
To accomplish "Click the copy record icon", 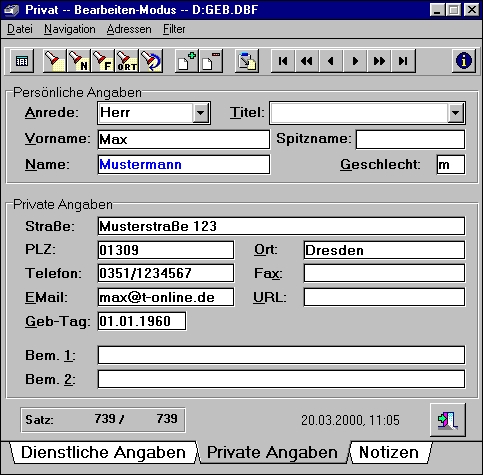I will 247,61.
